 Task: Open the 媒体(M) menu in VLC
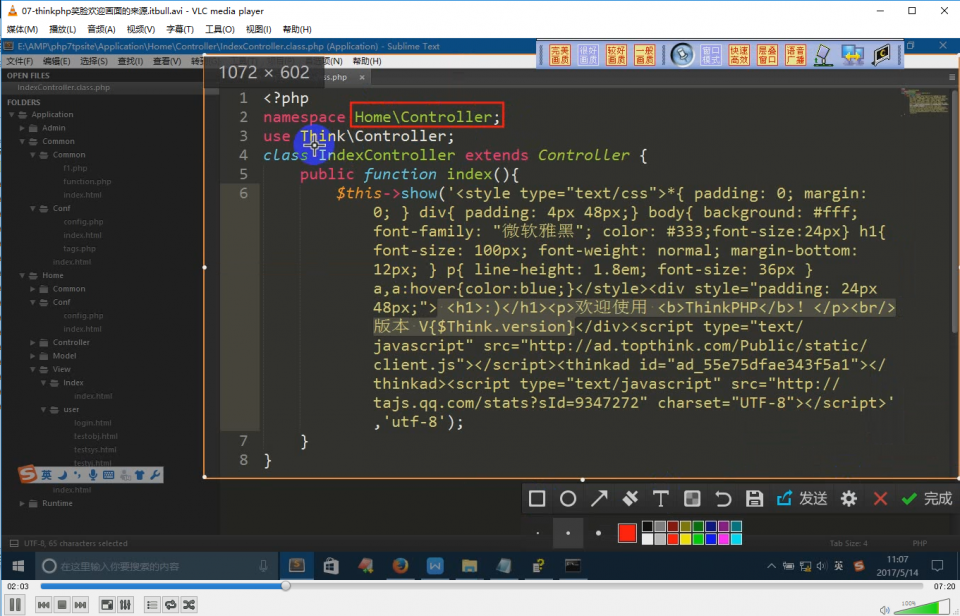coord(22,29)
